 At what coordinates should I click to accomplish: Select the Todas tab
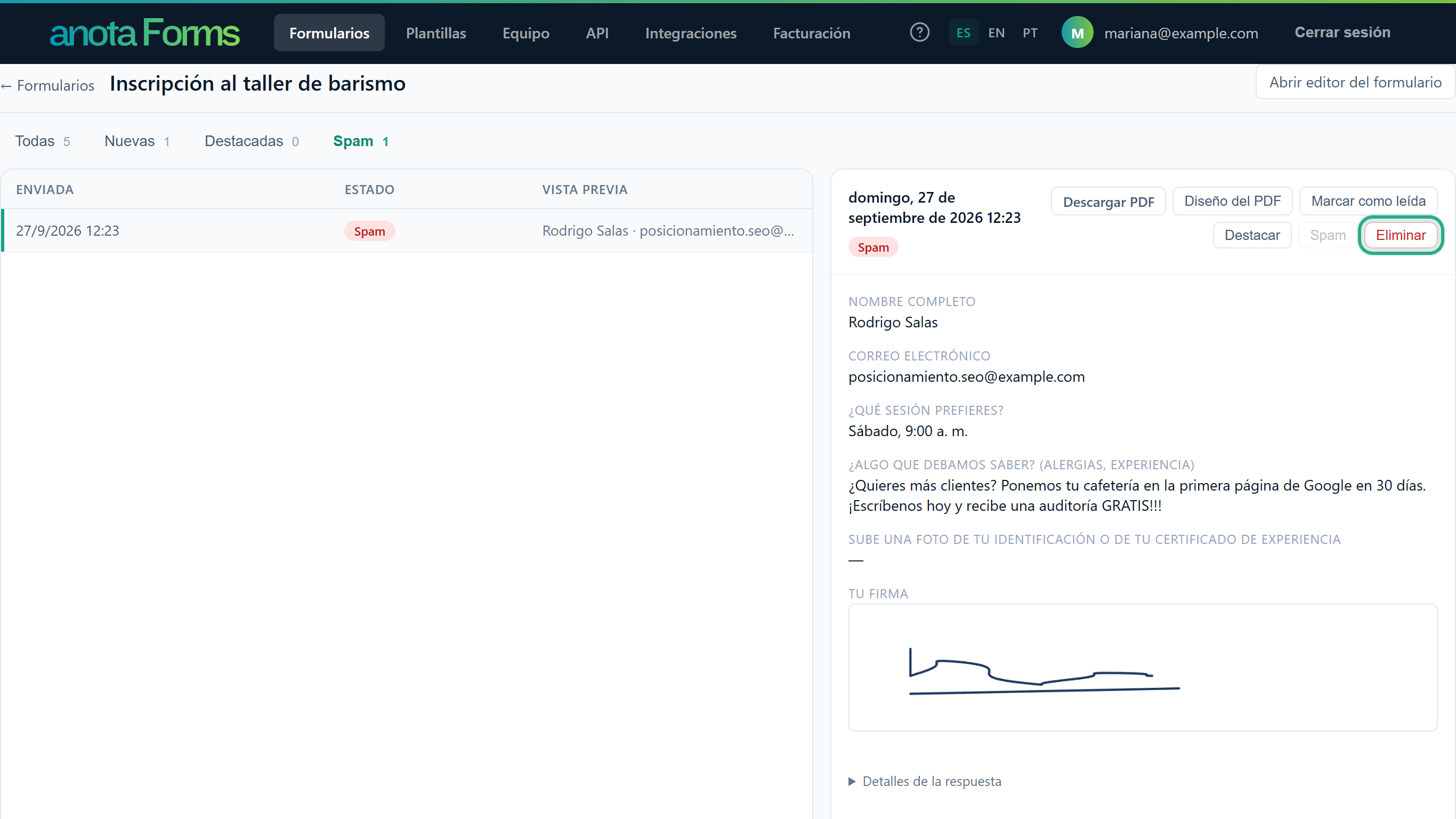point(43,141)
